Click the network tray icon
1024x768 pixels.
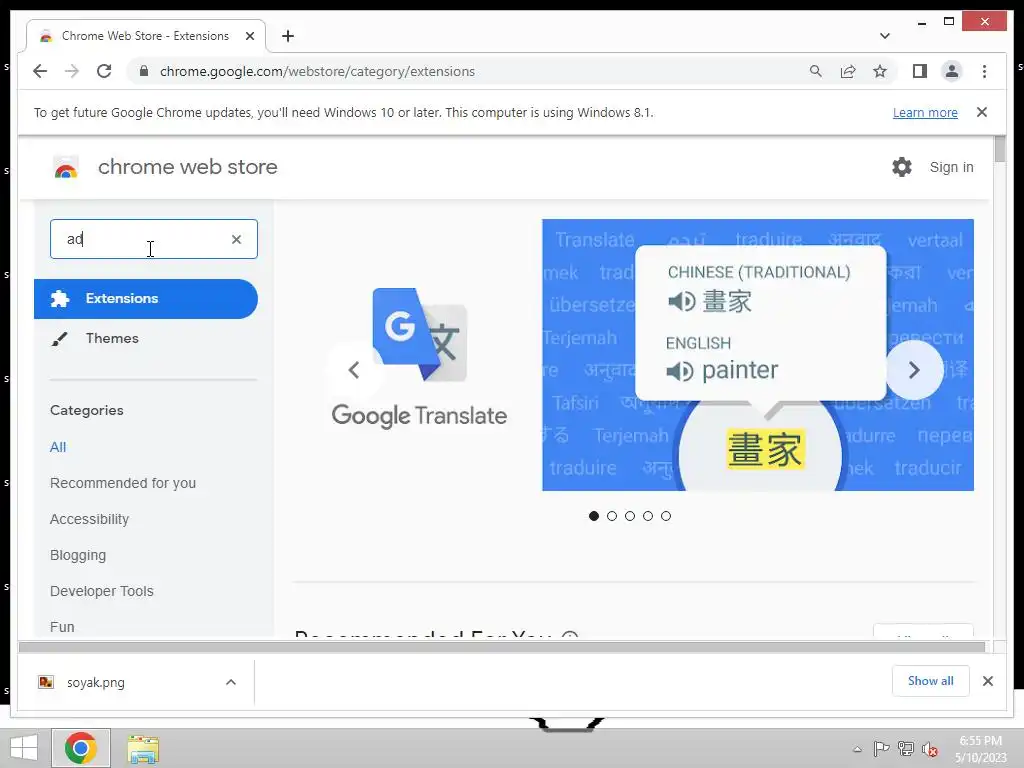pyautogui.click(x=906, y=749)
